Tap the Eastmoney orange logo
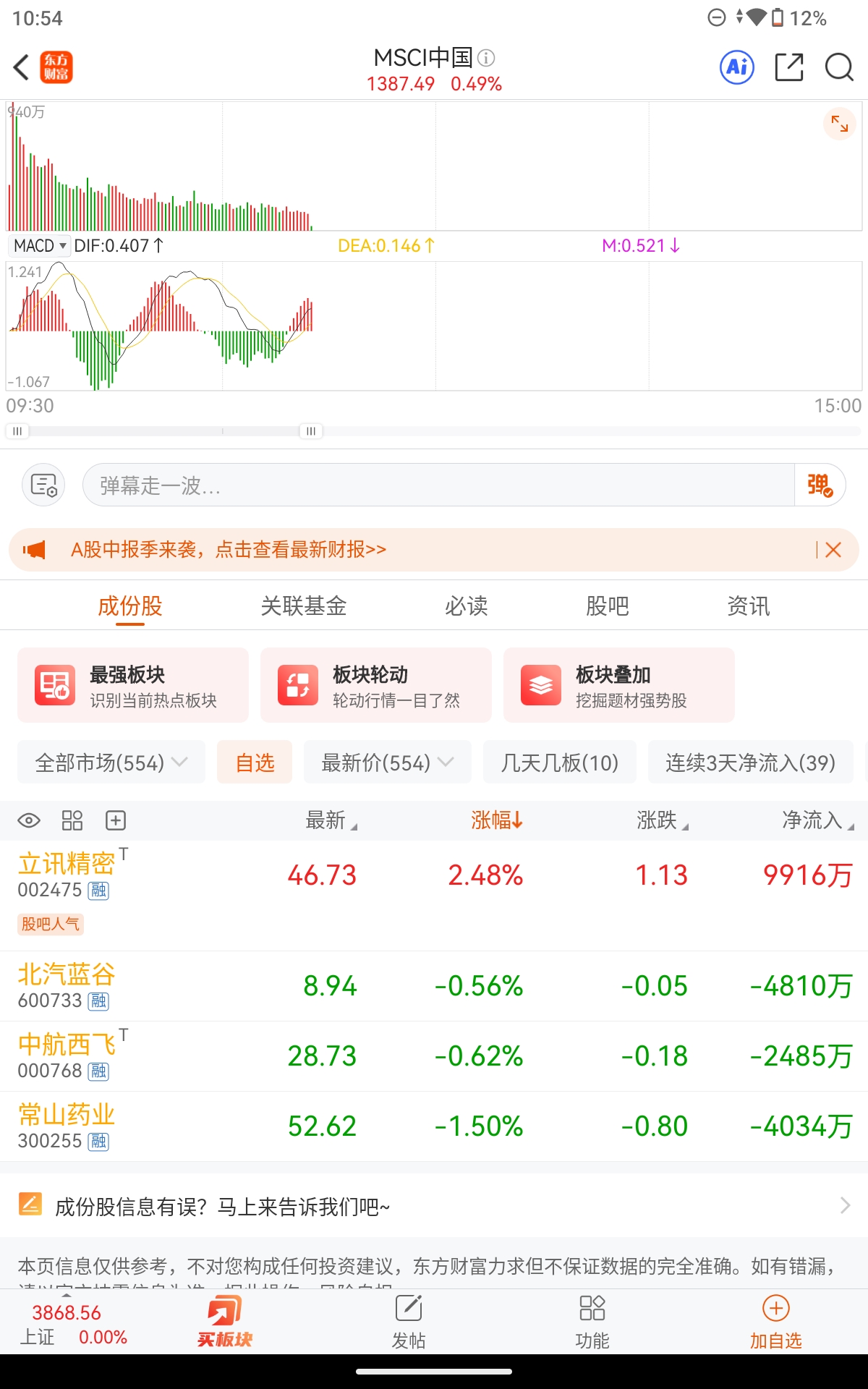This screenshot has height=1389, width=868. 56,68
